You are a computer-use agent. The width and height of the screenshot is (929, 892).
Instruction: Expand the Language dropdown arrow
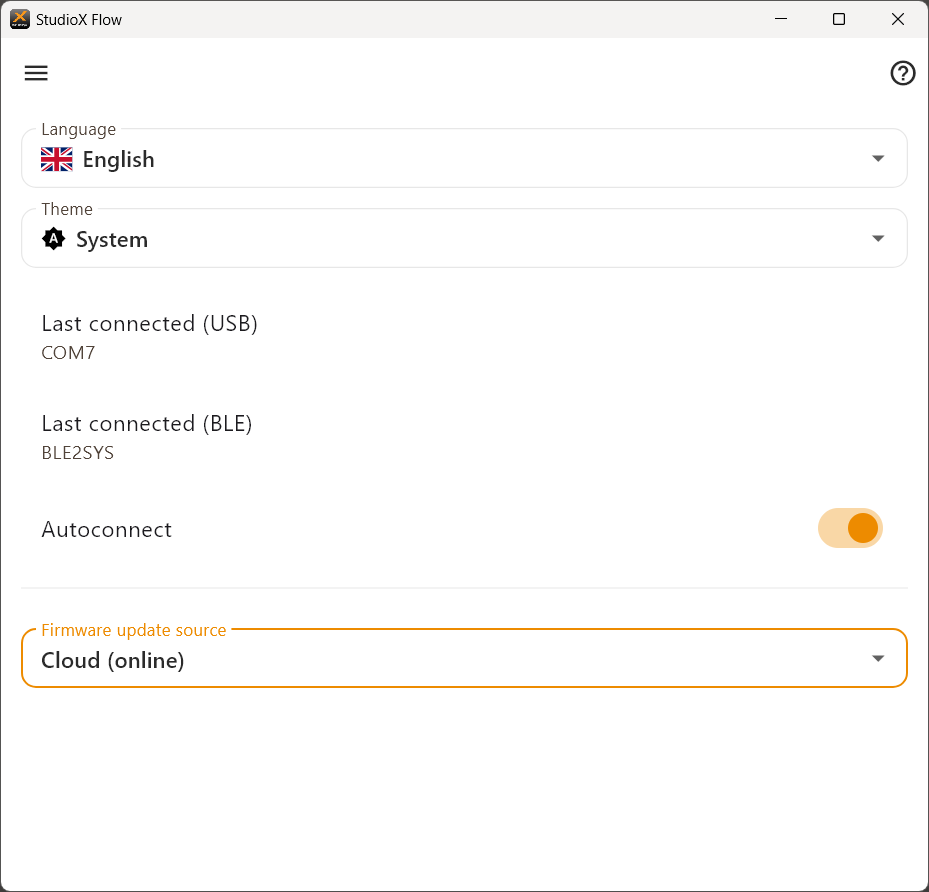pos(877,158)
